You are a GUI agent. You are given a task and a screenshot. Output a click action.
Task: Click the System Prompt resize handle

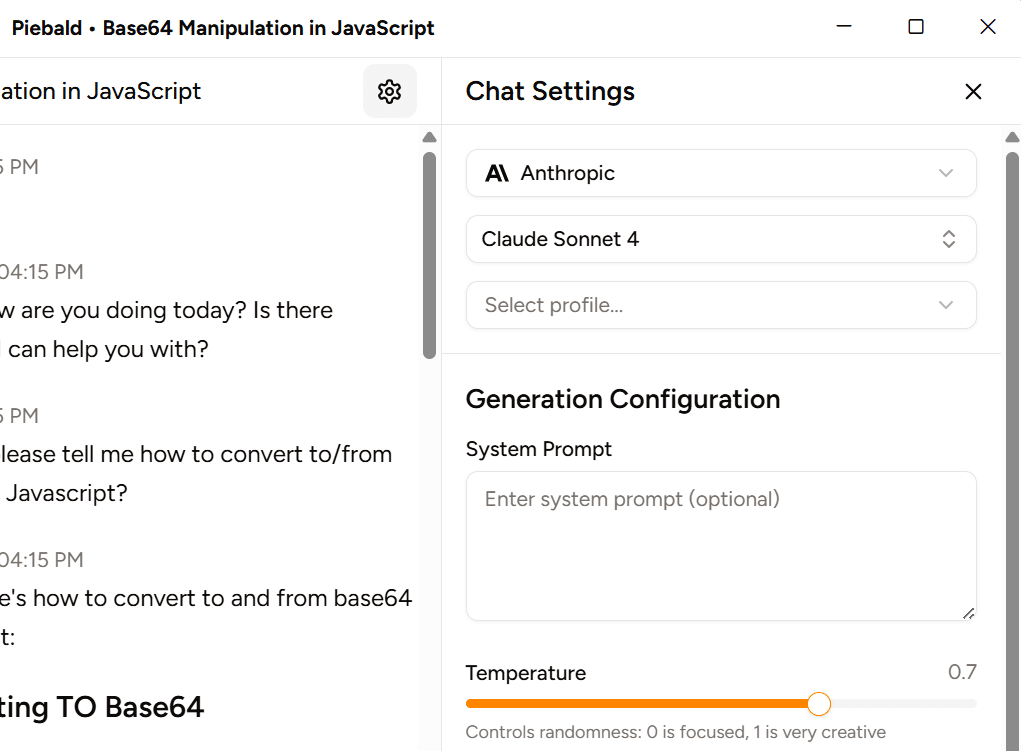[968, 613]
